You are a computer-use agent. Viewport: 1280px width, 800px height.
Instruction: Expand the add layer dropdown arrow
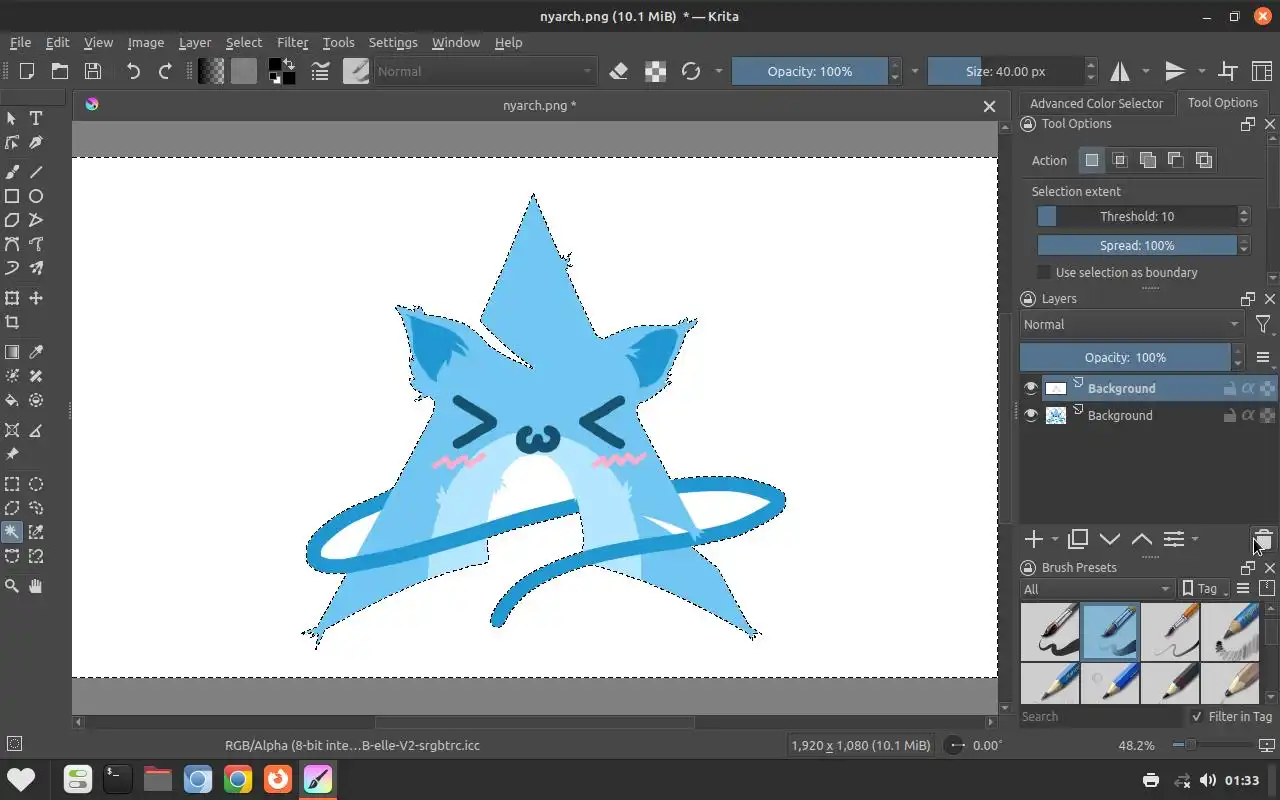[x=1055, y=540]
